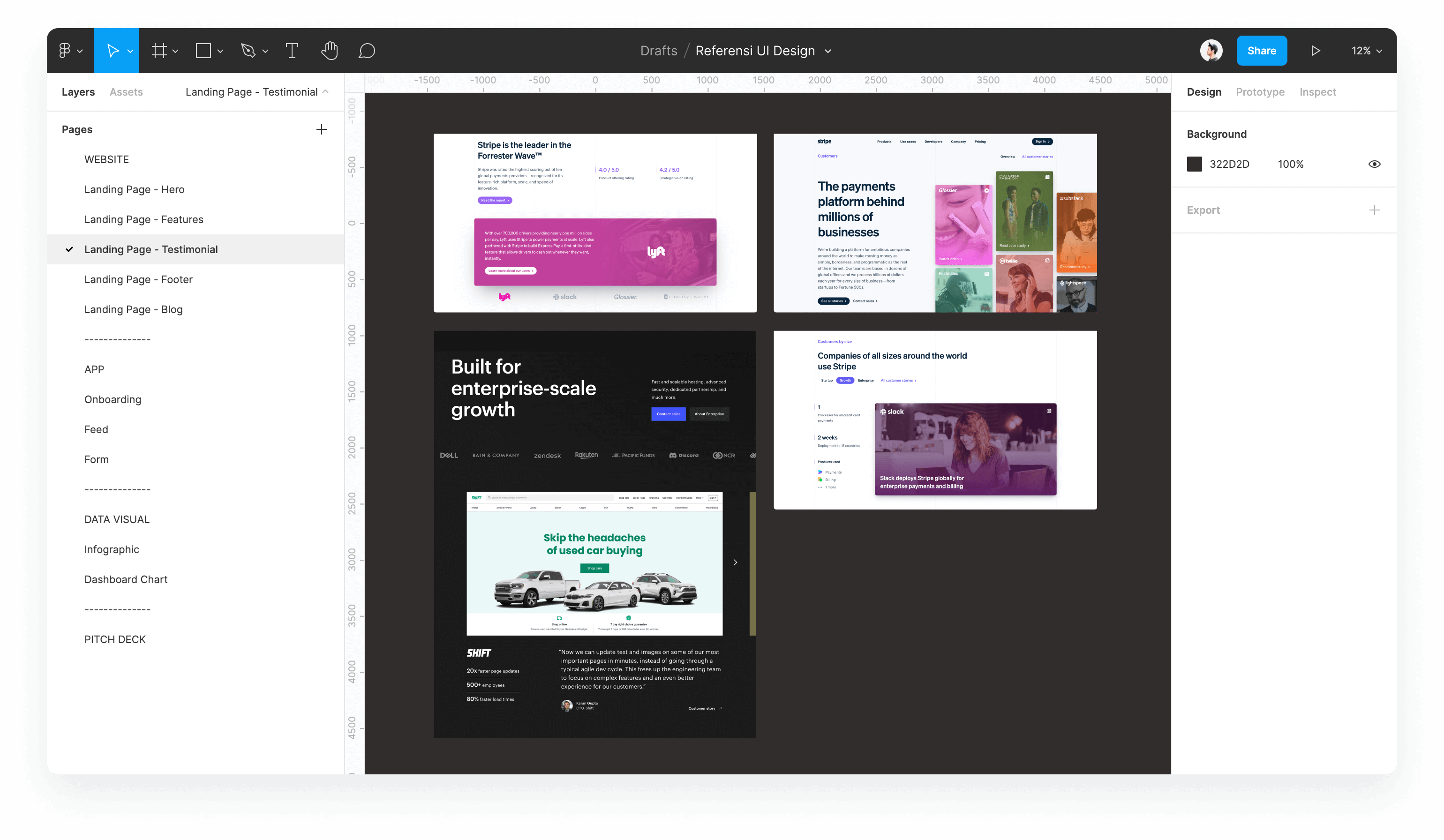Image resolution: width=1444 pixels, height=840 pixels.
Task: Select the Feed page
Action: click(x=196, y=429)
